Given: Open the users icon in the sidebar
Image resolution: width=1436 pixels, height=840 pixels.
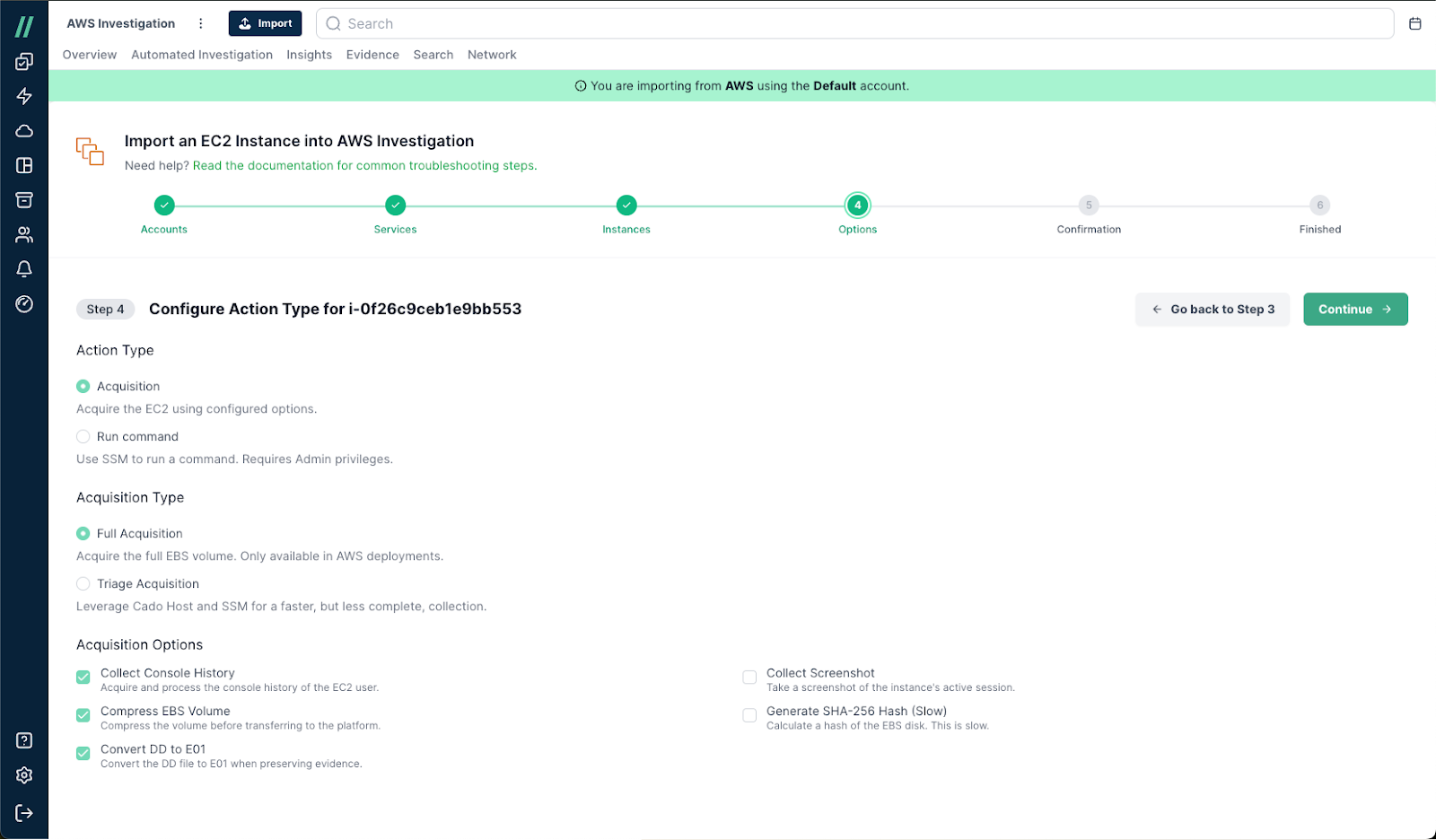Looking at the screenshot, I should tap(24, 235).
